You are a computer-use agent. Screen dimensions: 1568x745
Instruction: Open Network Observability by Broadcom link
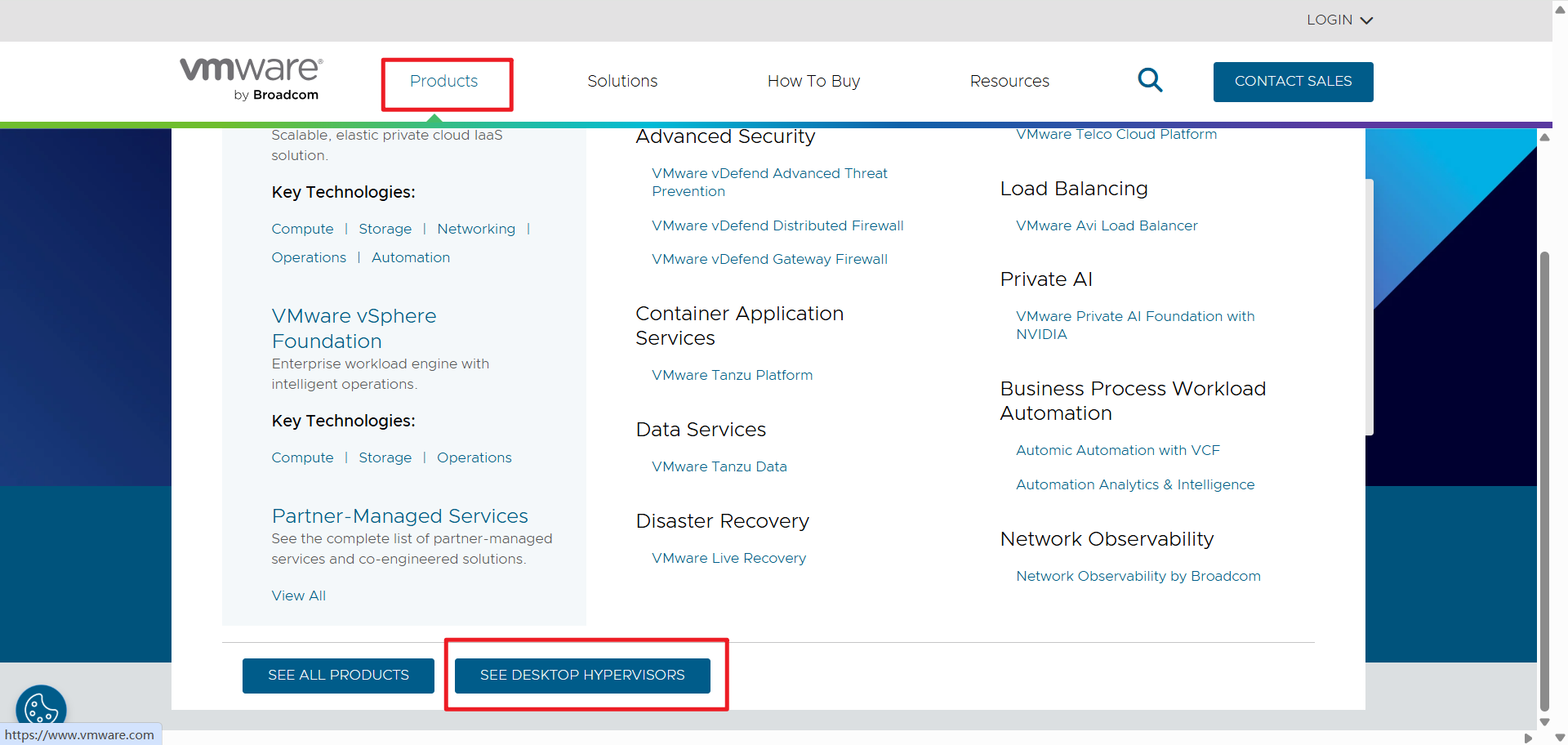(1138, 576)
